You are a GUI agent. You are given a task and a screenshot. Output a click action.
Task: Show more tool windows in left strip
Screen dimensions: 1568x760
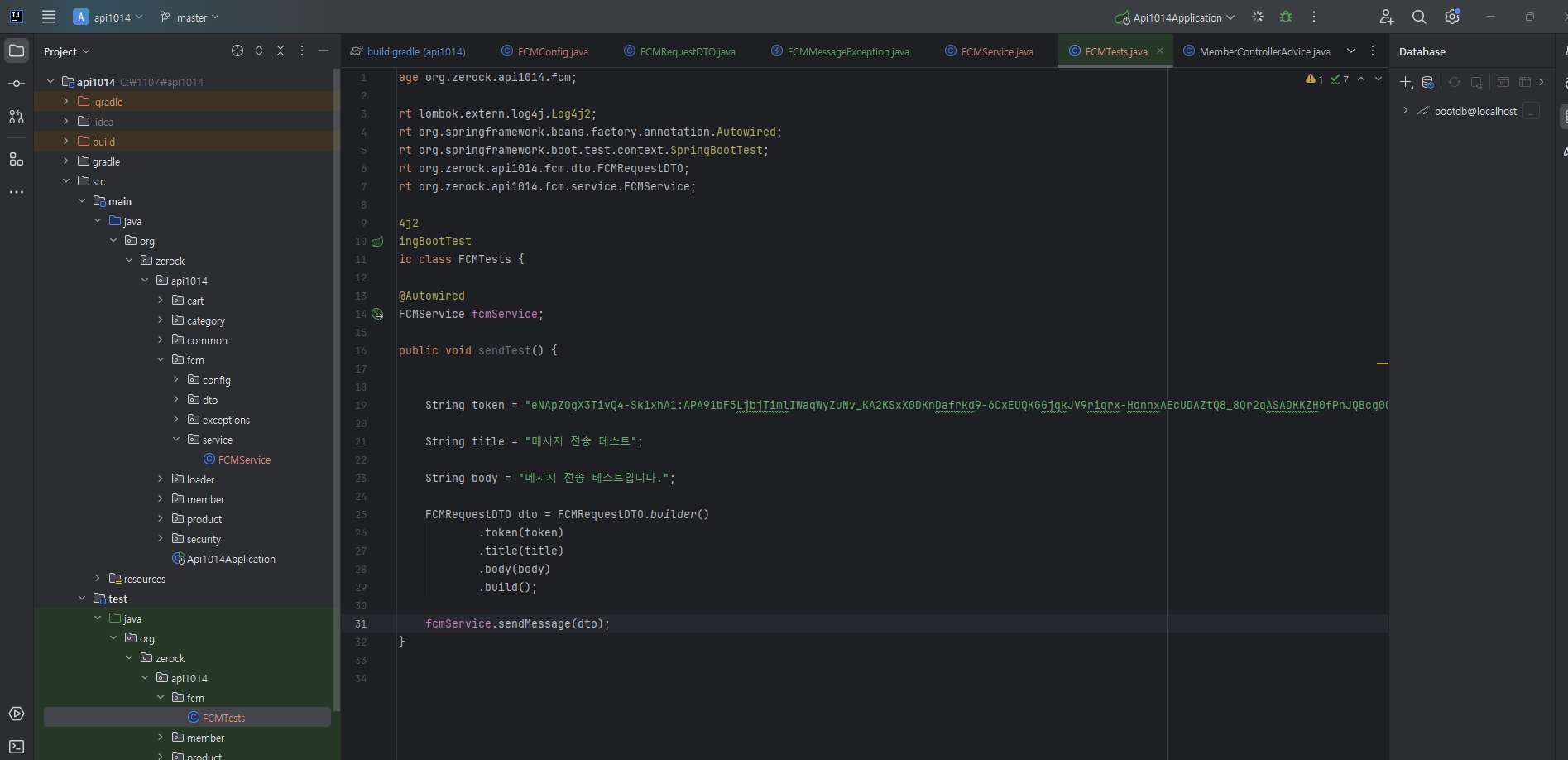17,192
